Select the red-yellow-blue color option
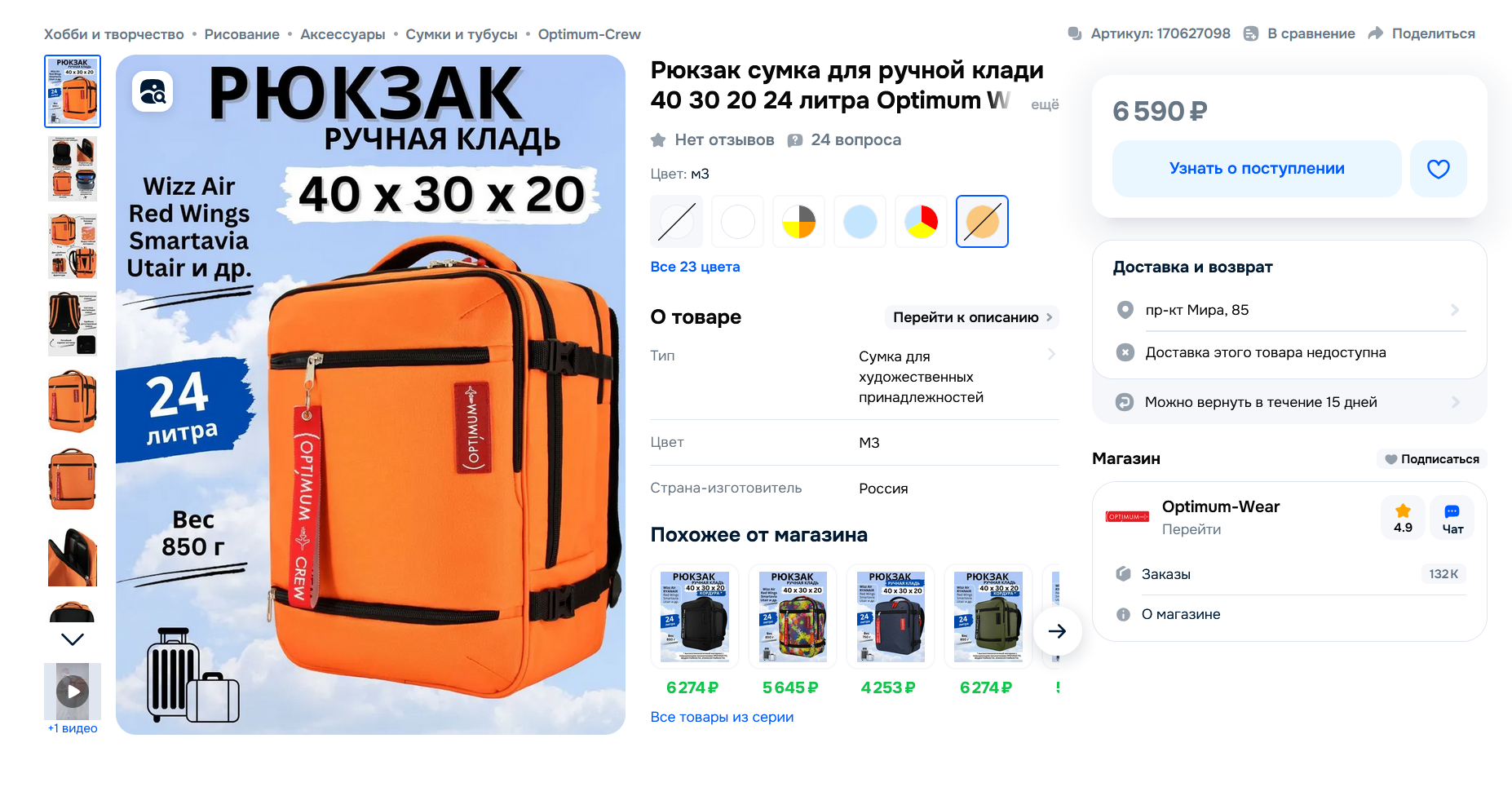The image size is (1512, 787). tap(921, 221)
